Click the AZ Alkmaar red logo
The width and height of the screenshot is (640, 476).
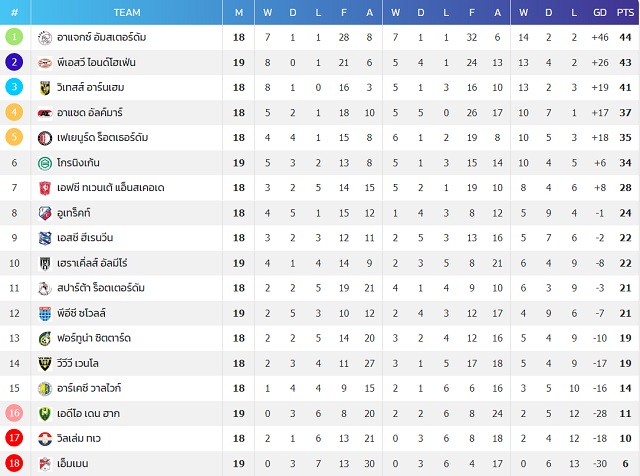tap(44, 113)
